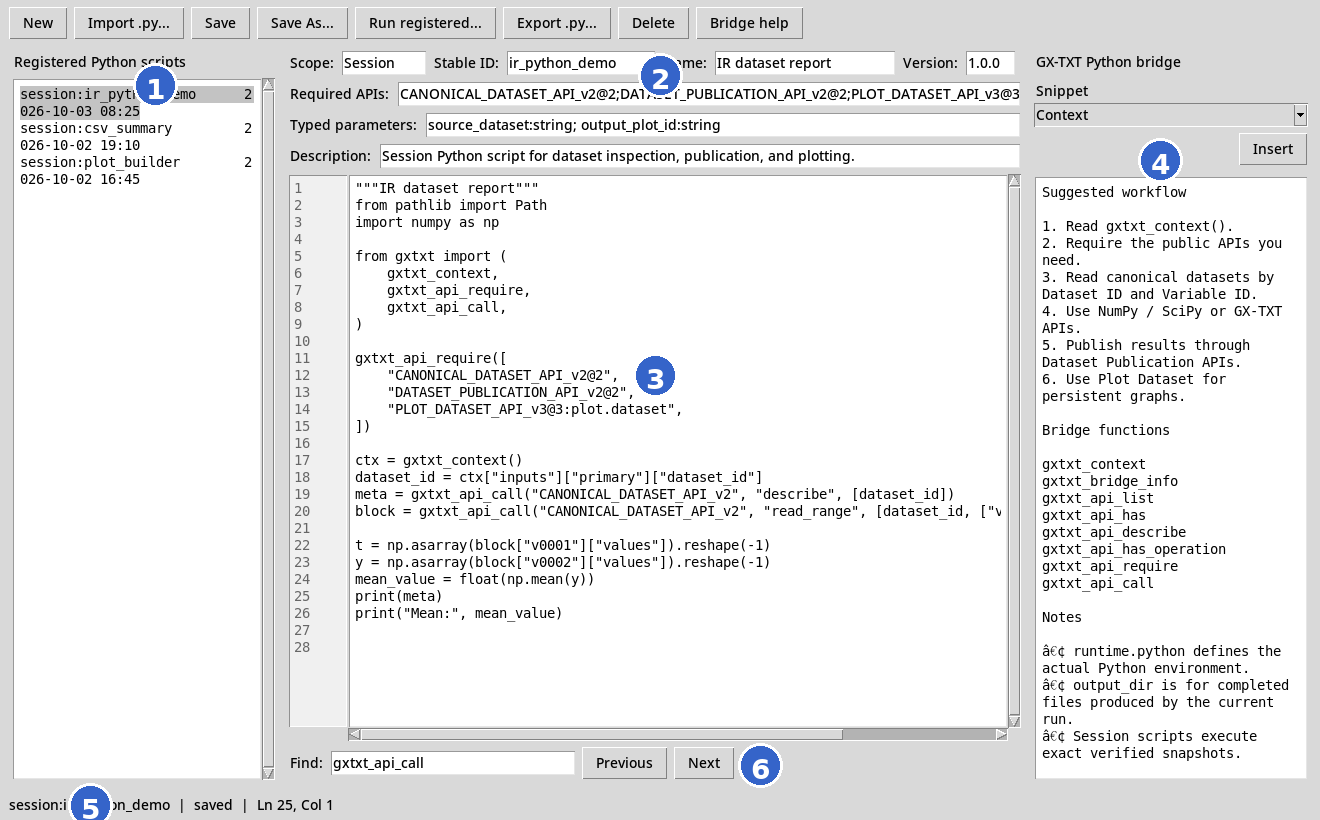Click "gxtxt_api_describe" in the bridge functions list
The image size is (1320, 820).
pos(1114,532)
